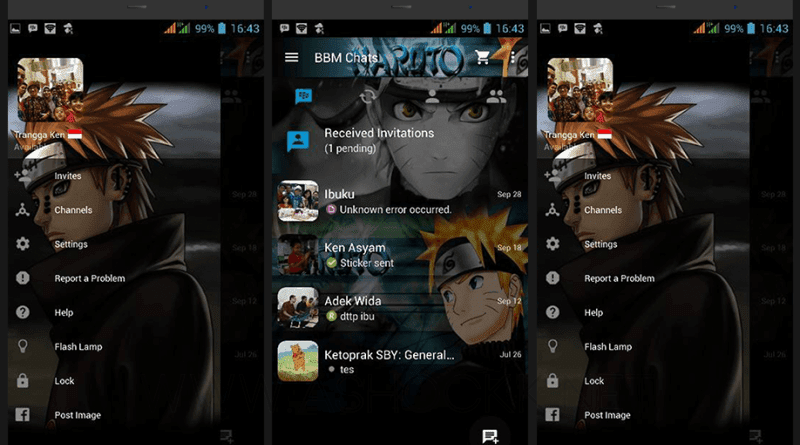Open the Ibuku chat avatar

[x=298, y=201]
